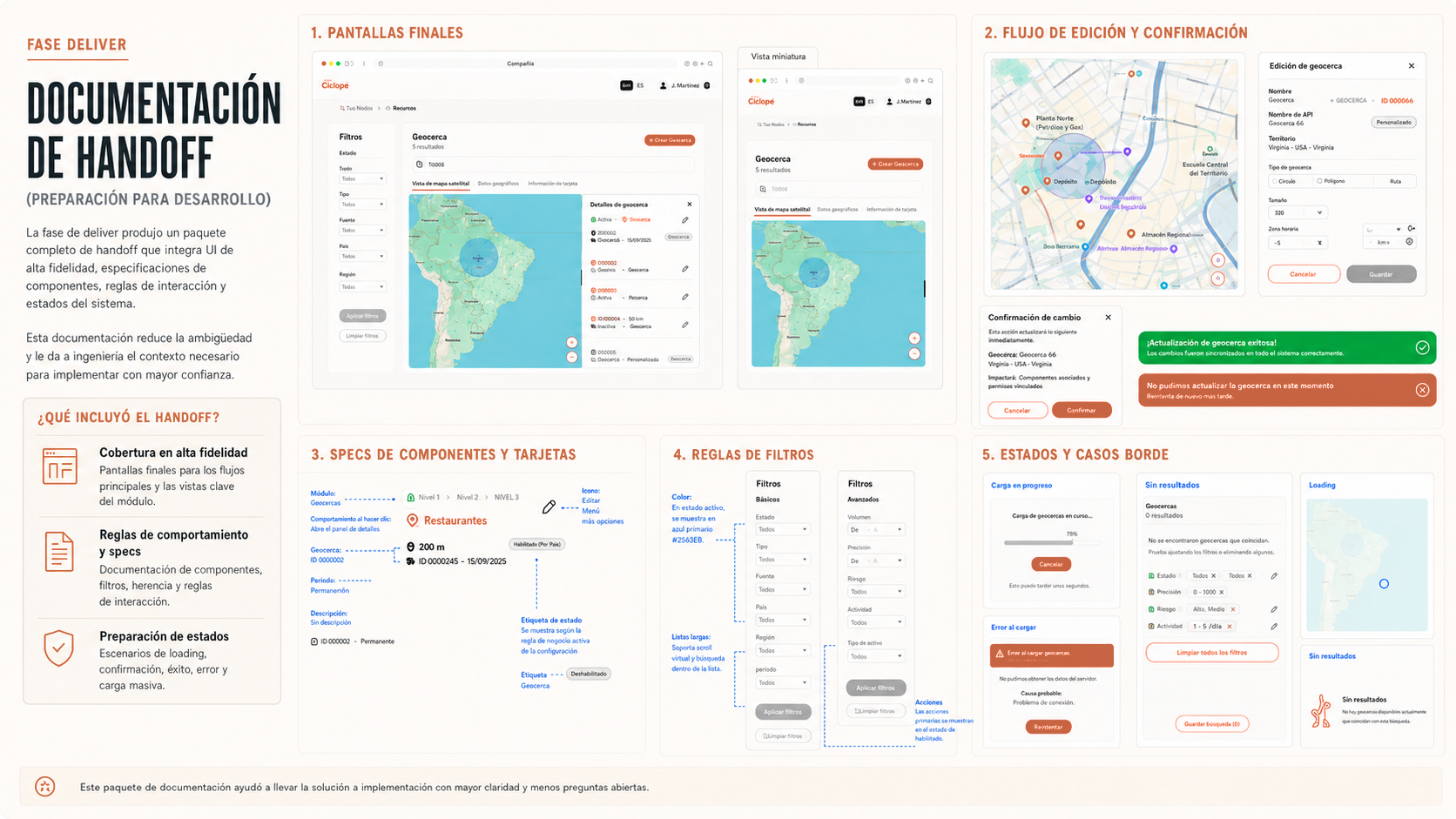Click the edit pencil on the Activa Geocerca row
This screenshot has height=819, width=1456.
tap(685, 220)
